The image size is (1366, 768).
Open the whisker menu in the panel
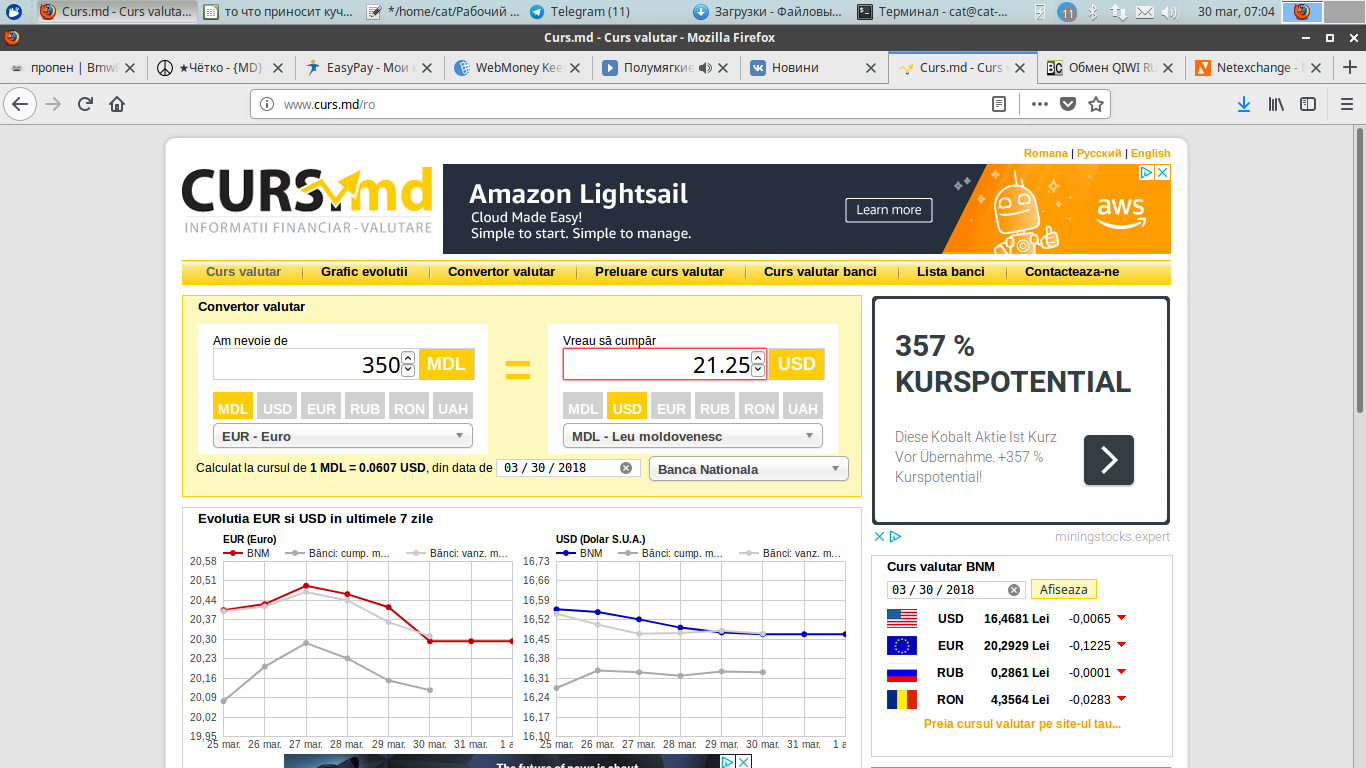[14, 12]
